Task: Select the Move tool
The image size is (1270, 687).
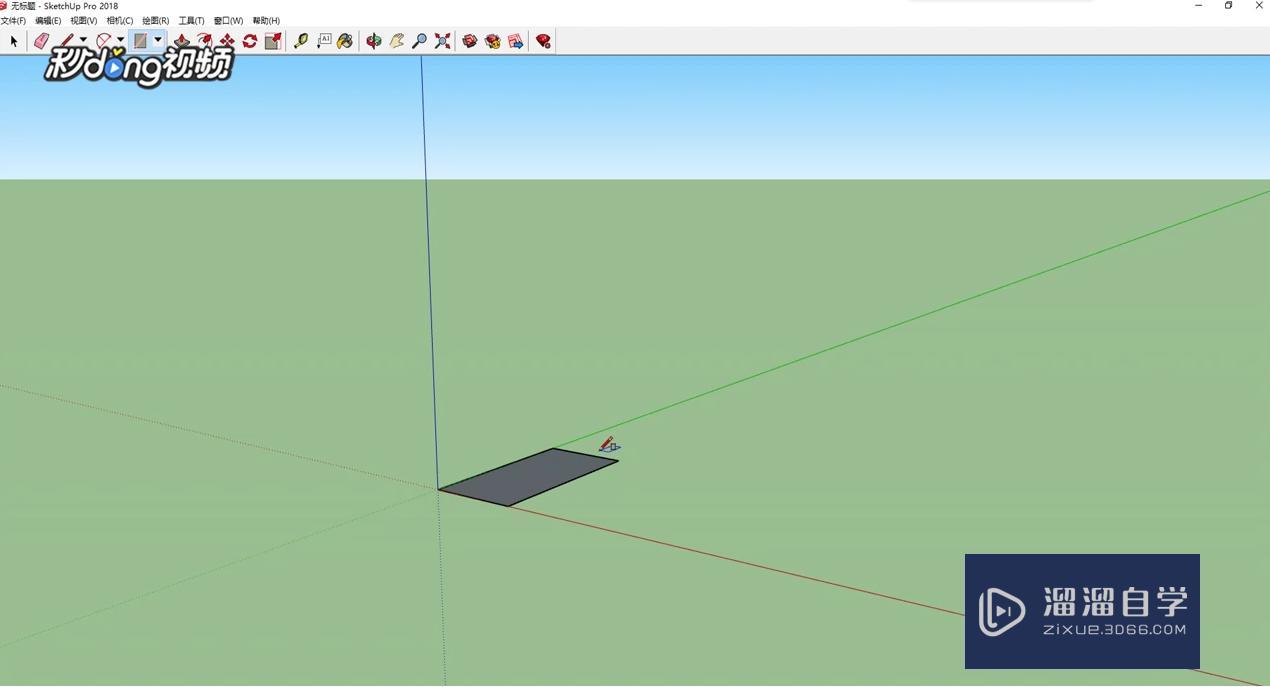Action: tap(227, 41)
